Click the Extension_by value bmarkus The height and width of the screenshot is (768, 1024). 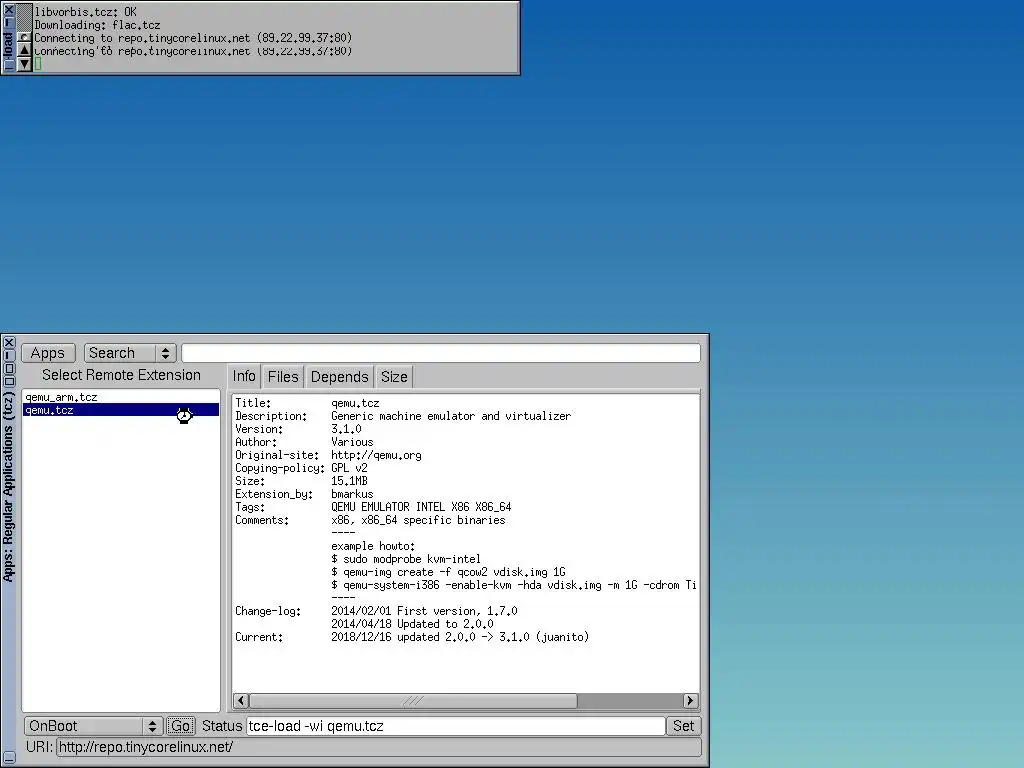[x=352, y=494]
